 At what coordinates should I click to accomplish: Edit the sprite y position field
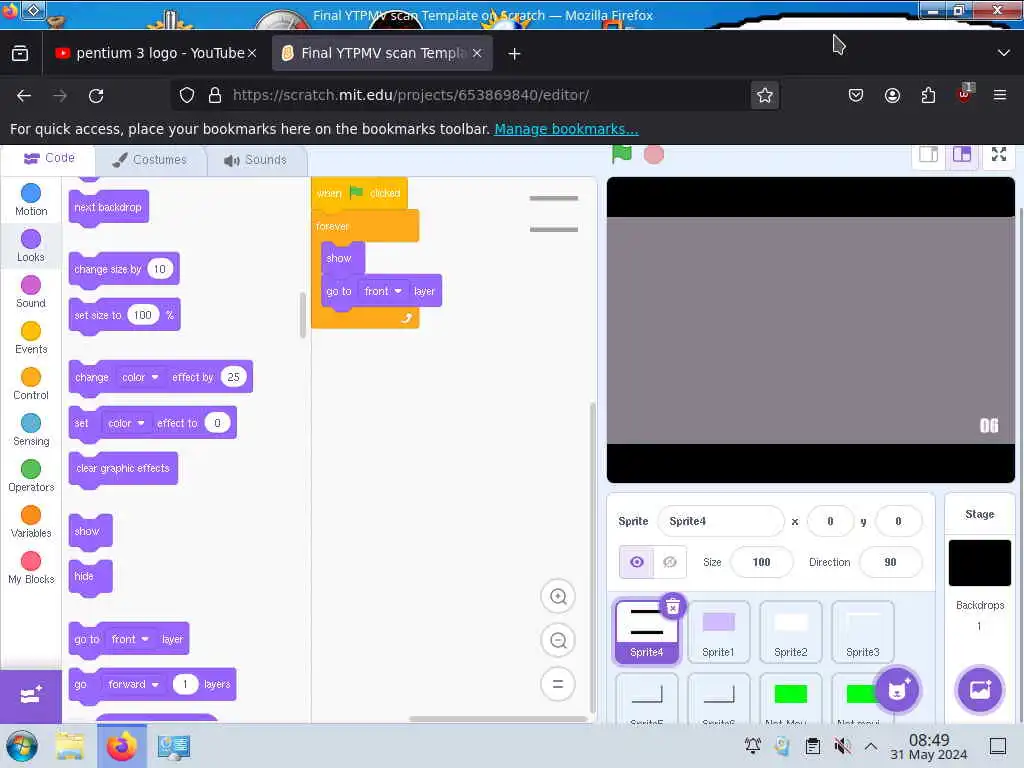point(898,521)
